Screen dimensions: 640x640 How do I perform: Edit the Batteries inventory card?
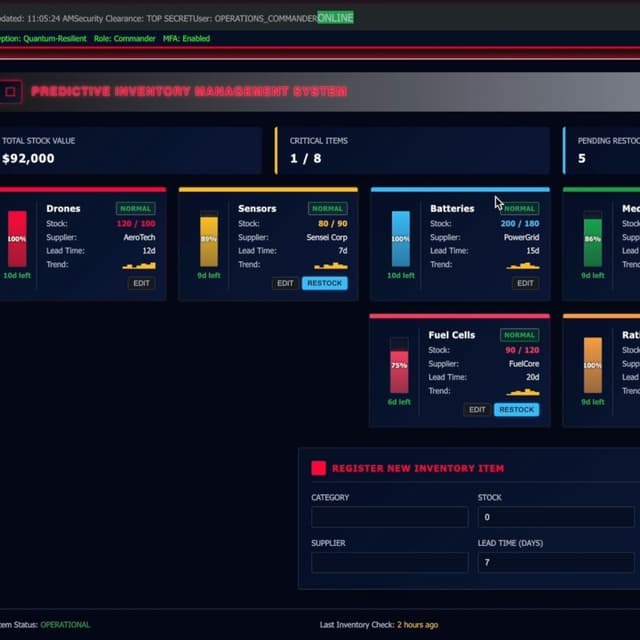coord(525,283)
